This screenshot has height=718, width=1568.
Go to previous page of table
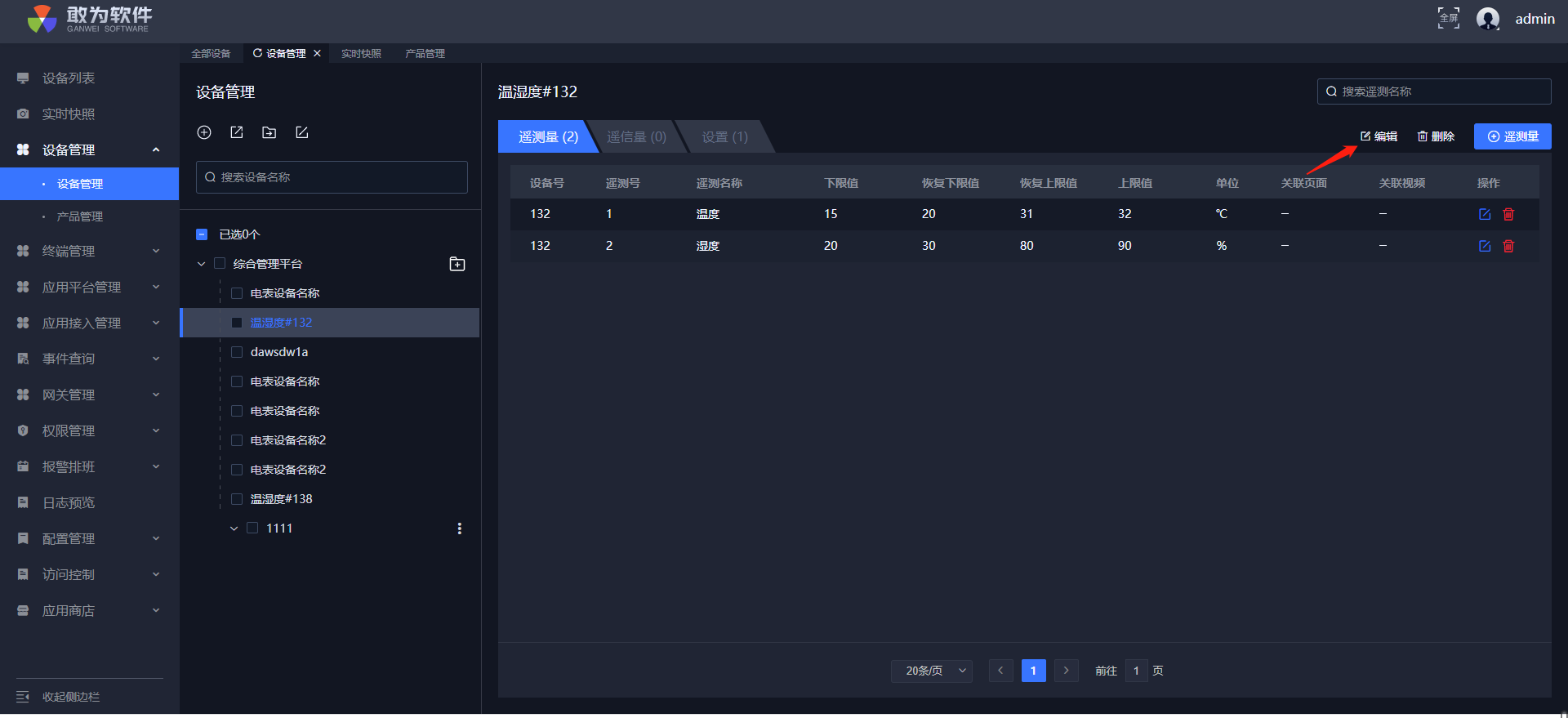[x=1000, y=671]
